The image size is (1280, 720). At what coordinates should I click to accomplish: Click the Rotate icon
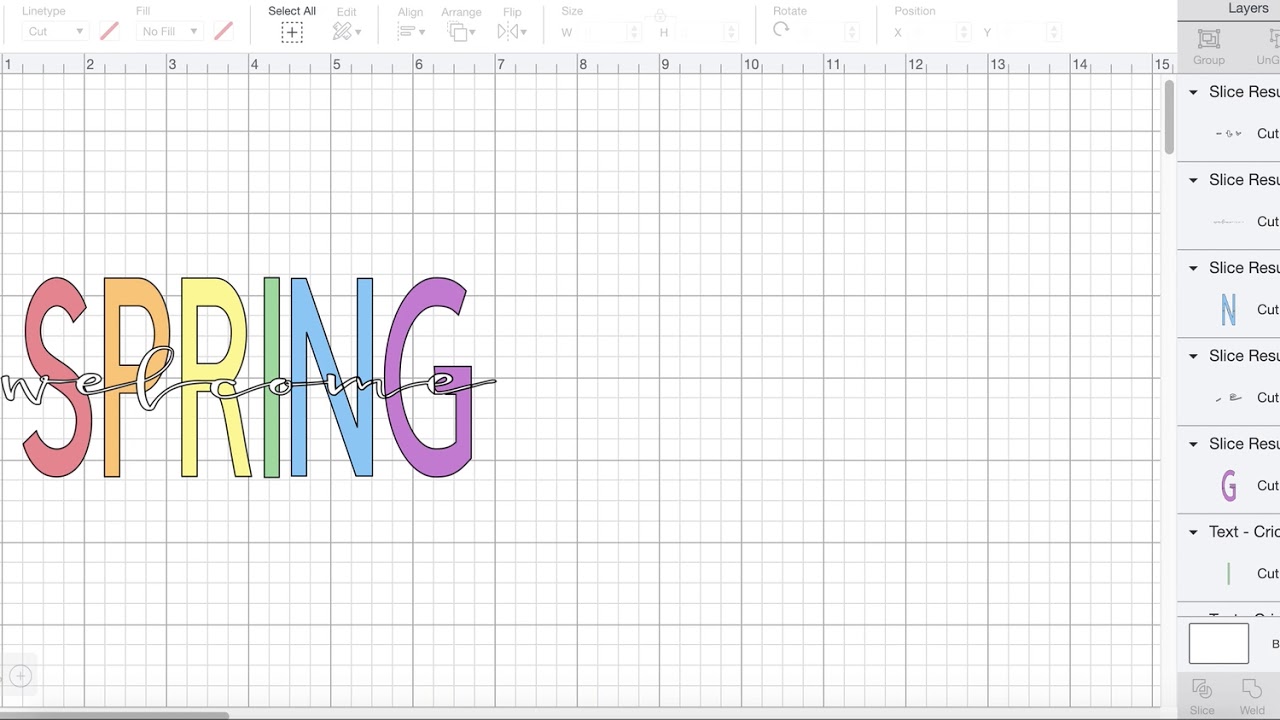pos(781,30)
